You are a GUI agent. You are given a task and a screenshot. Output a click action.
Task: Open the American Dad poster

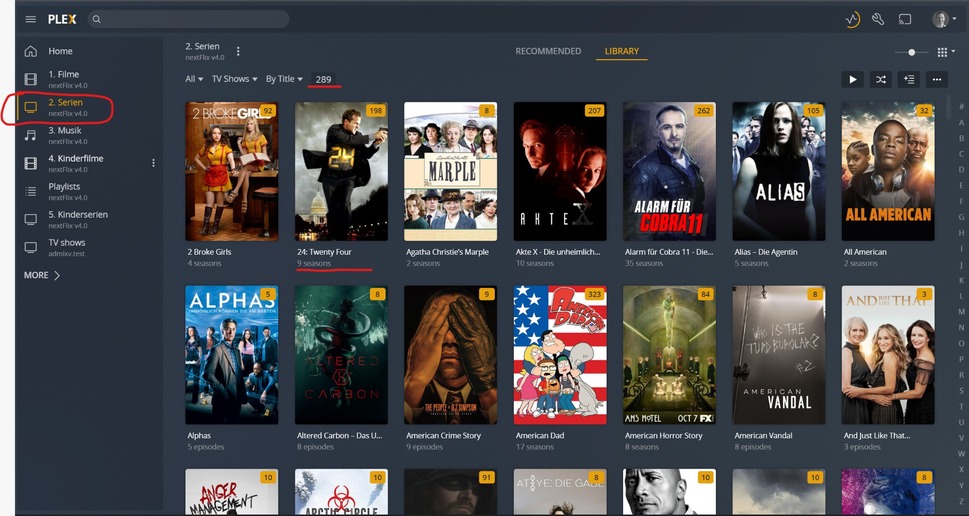pyautogui.click(x=560, y=355)
